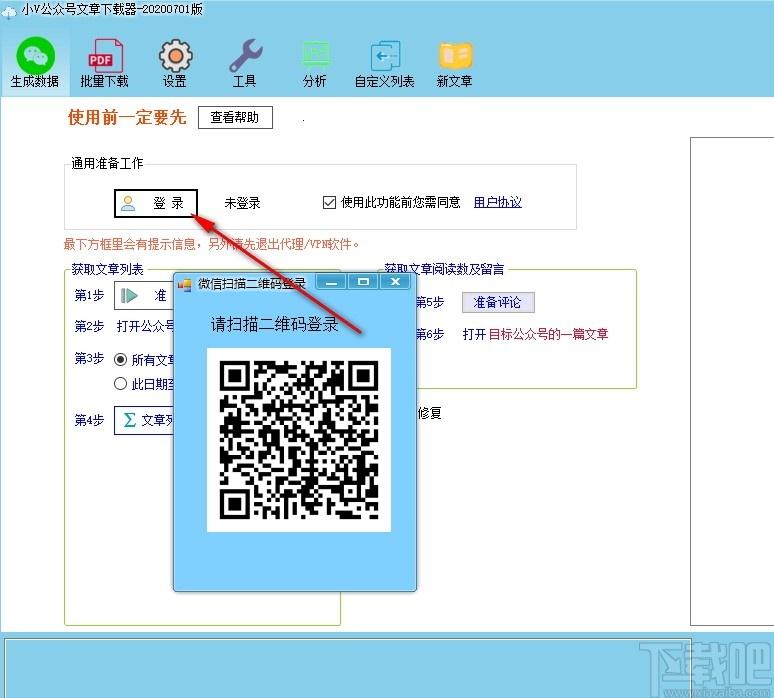Click the 未登录 status text
The width and height of the screenshot is (774, 698).
click(x=242, y=203)
